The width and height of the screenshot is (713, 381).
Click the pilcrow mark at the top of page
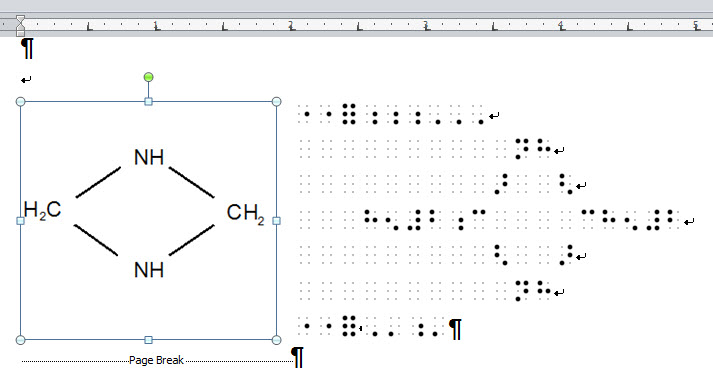(x=27, y=49)
